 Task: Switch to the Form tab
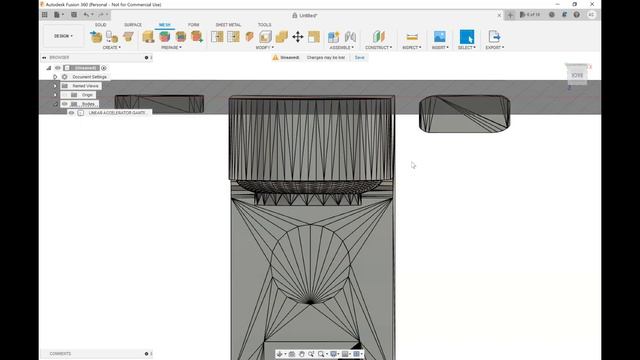(x=193, y=25)
